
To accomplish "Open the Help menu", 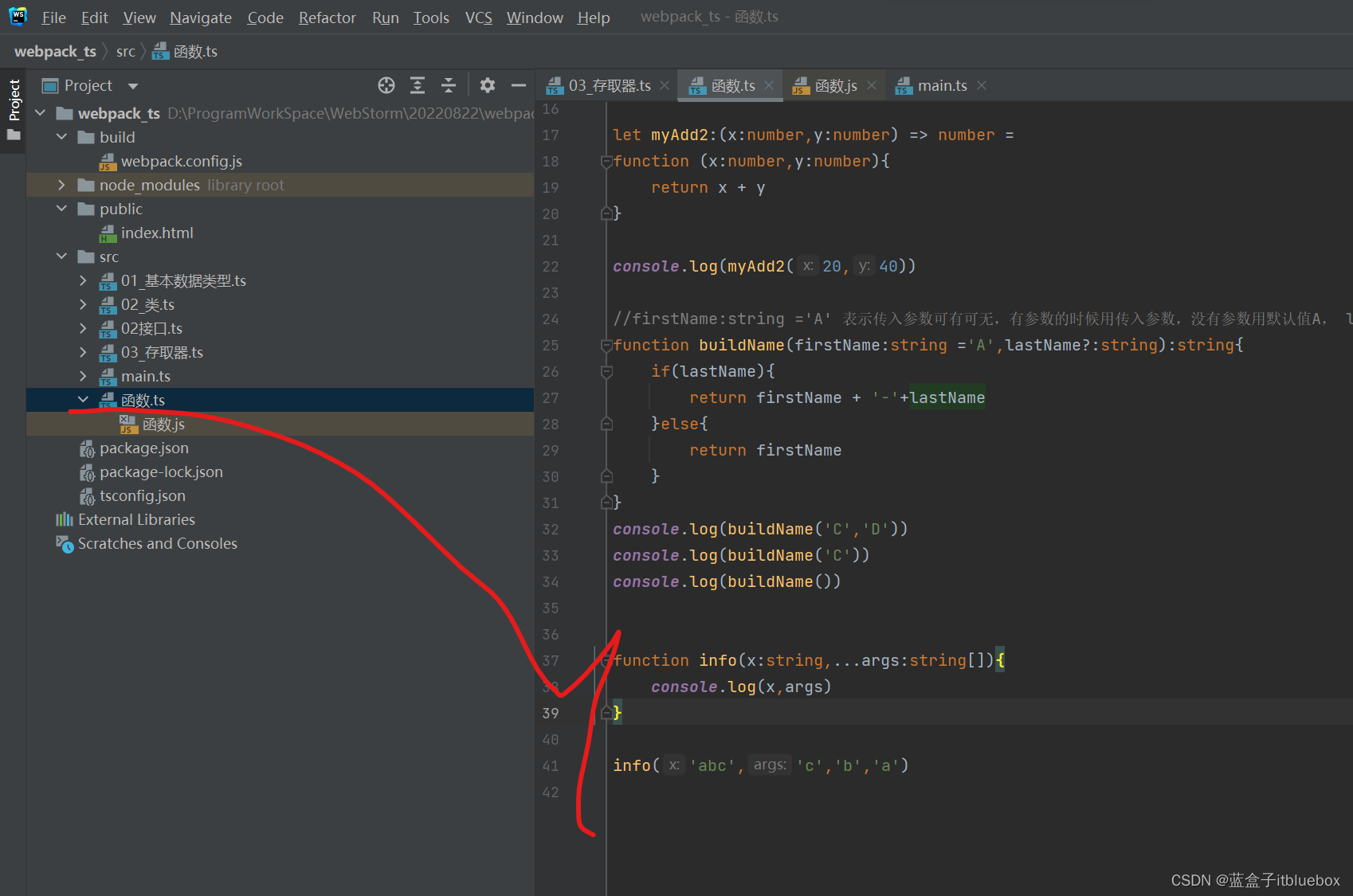I will [x=594, y=18].
